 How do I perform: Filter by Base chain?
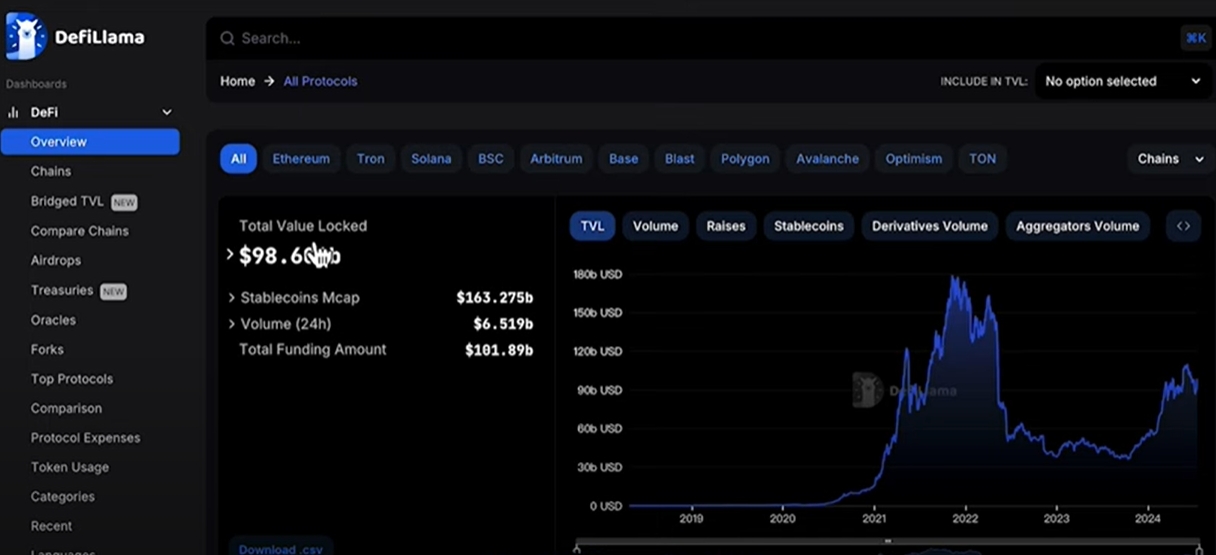tap(623, 159)
